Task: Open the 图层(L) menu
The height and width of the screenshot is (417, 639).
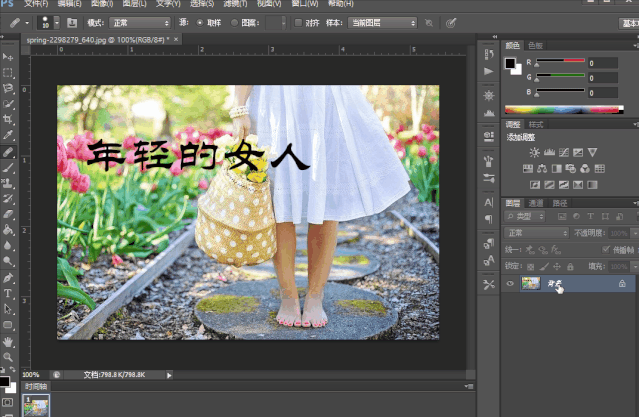Action: tap(134, 4)
